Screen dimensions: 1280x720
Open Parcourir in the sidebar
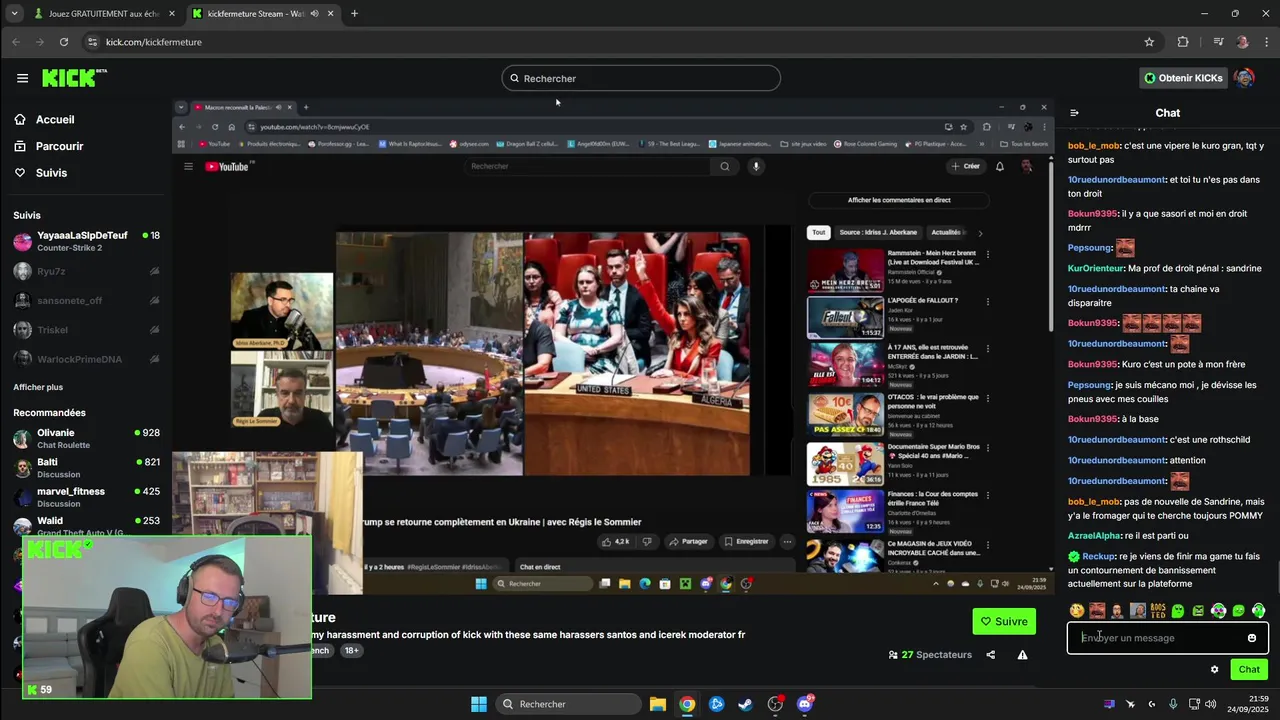coord(48,146)
